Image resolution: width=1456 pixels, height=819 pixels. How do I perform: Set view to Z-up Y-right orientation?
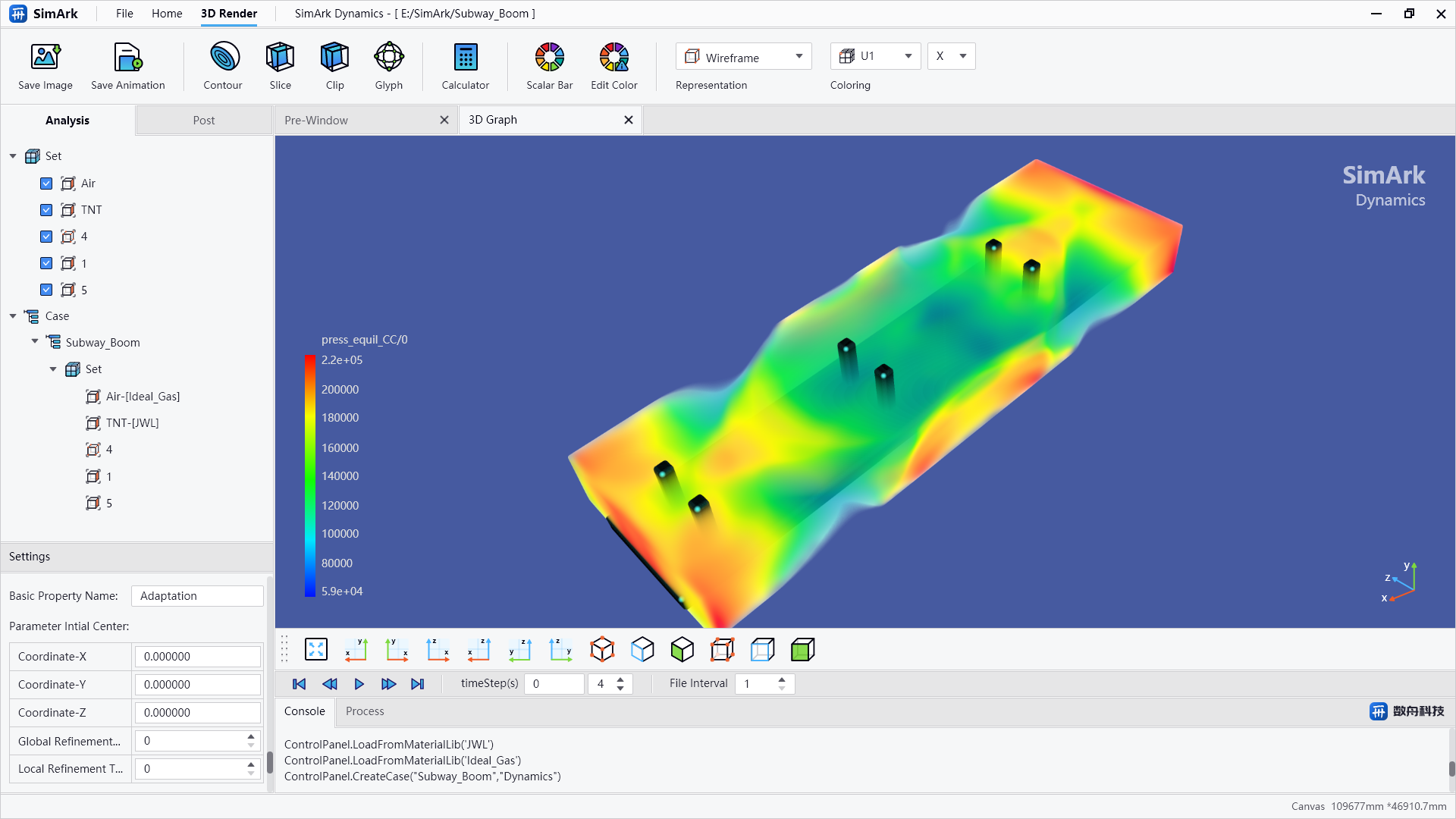[560, 650]
